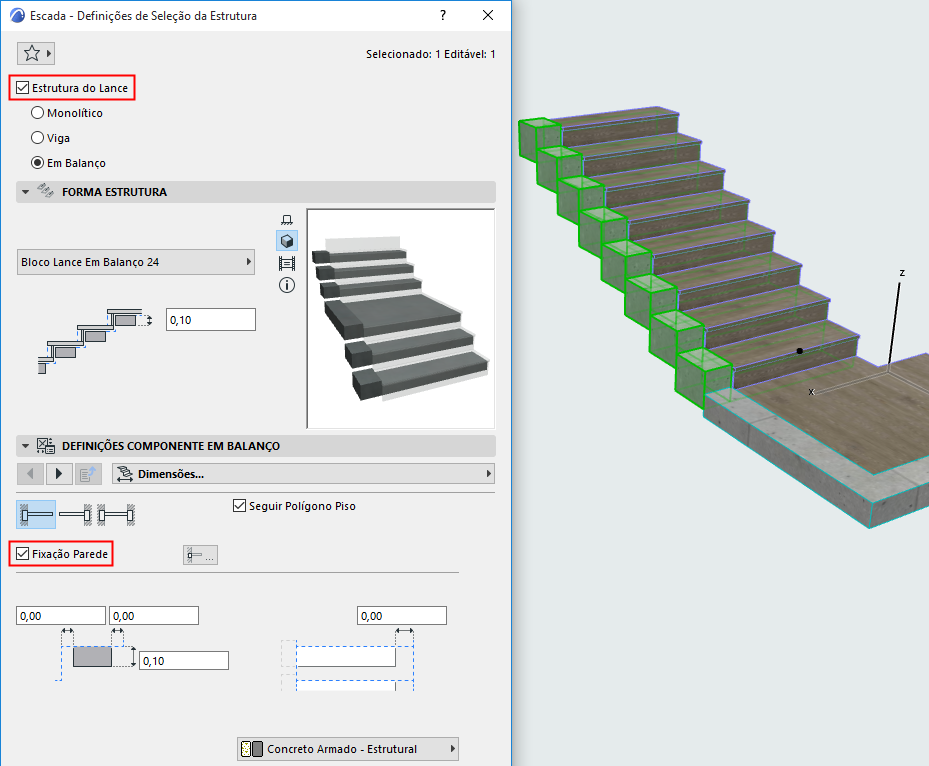
Task: Edit the 0,10 thickness value field
Action: [210, 317]
